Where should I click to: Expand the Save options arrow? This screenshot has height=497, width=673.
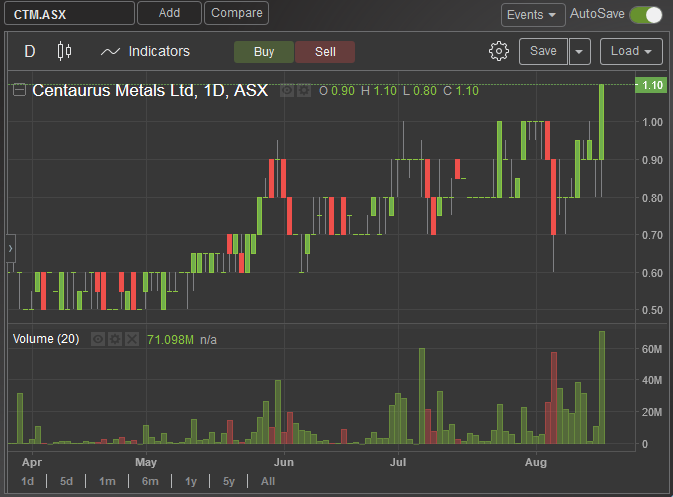579,52
